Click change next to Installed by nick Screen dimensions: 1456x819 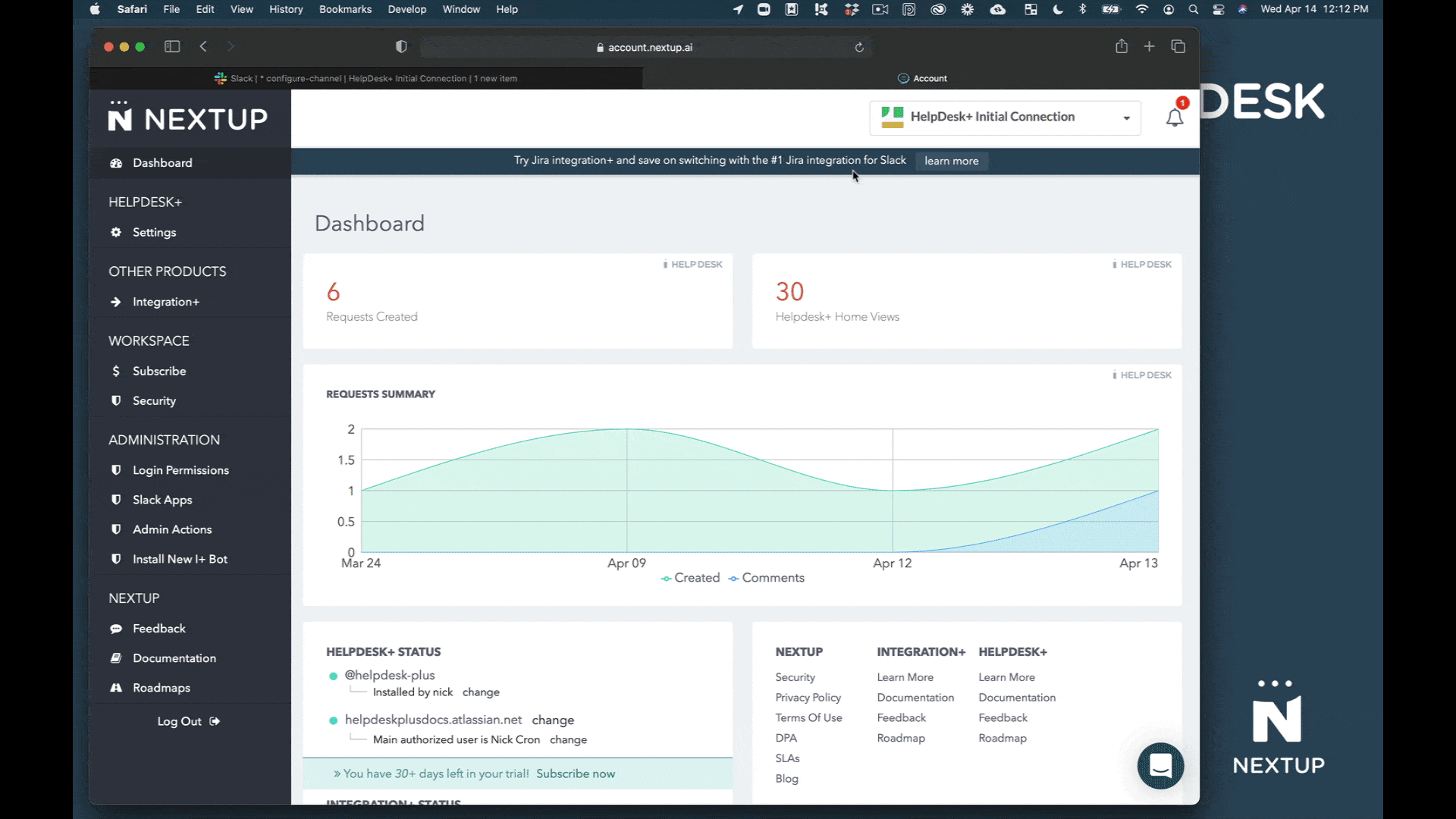click(481, 692)
